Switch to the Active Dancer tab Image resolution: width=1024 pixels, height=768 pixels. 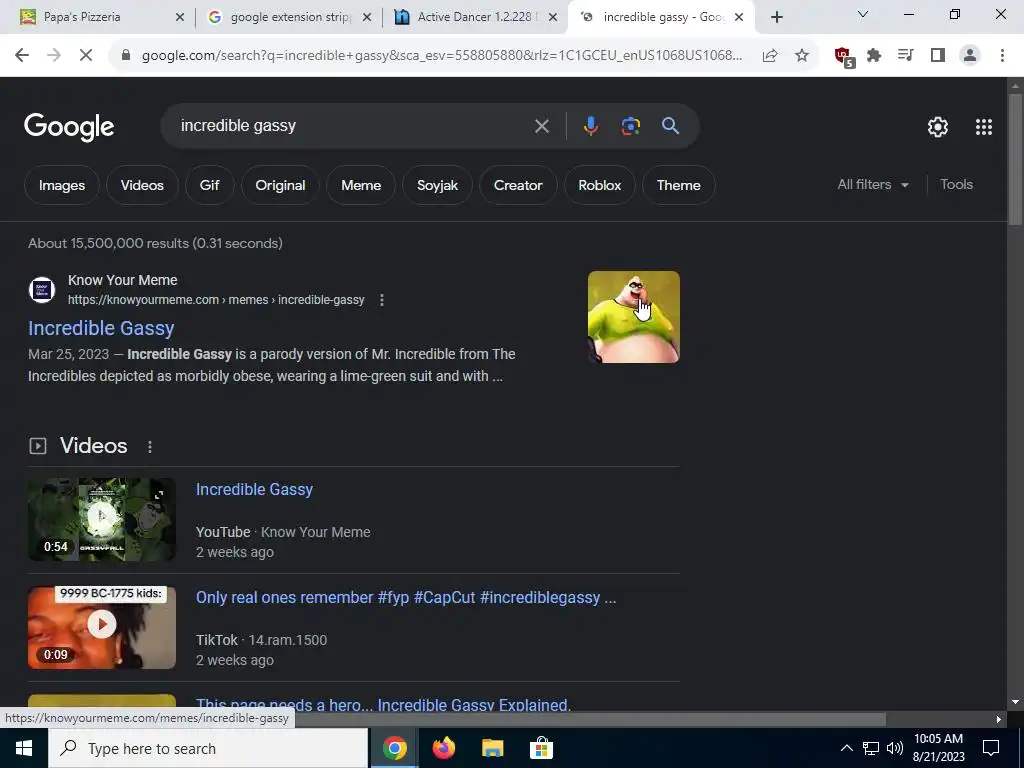[x=475, y=17]
